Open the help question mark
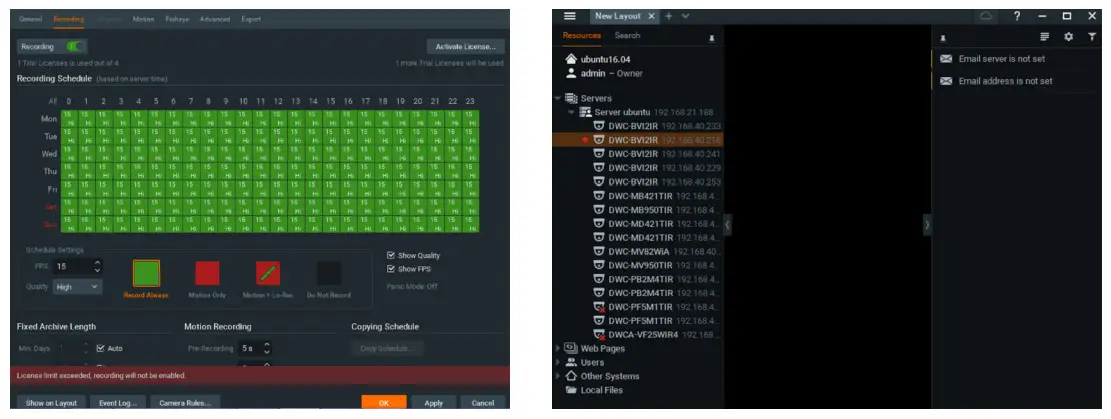The image size is (1111, 419). 1017,16
